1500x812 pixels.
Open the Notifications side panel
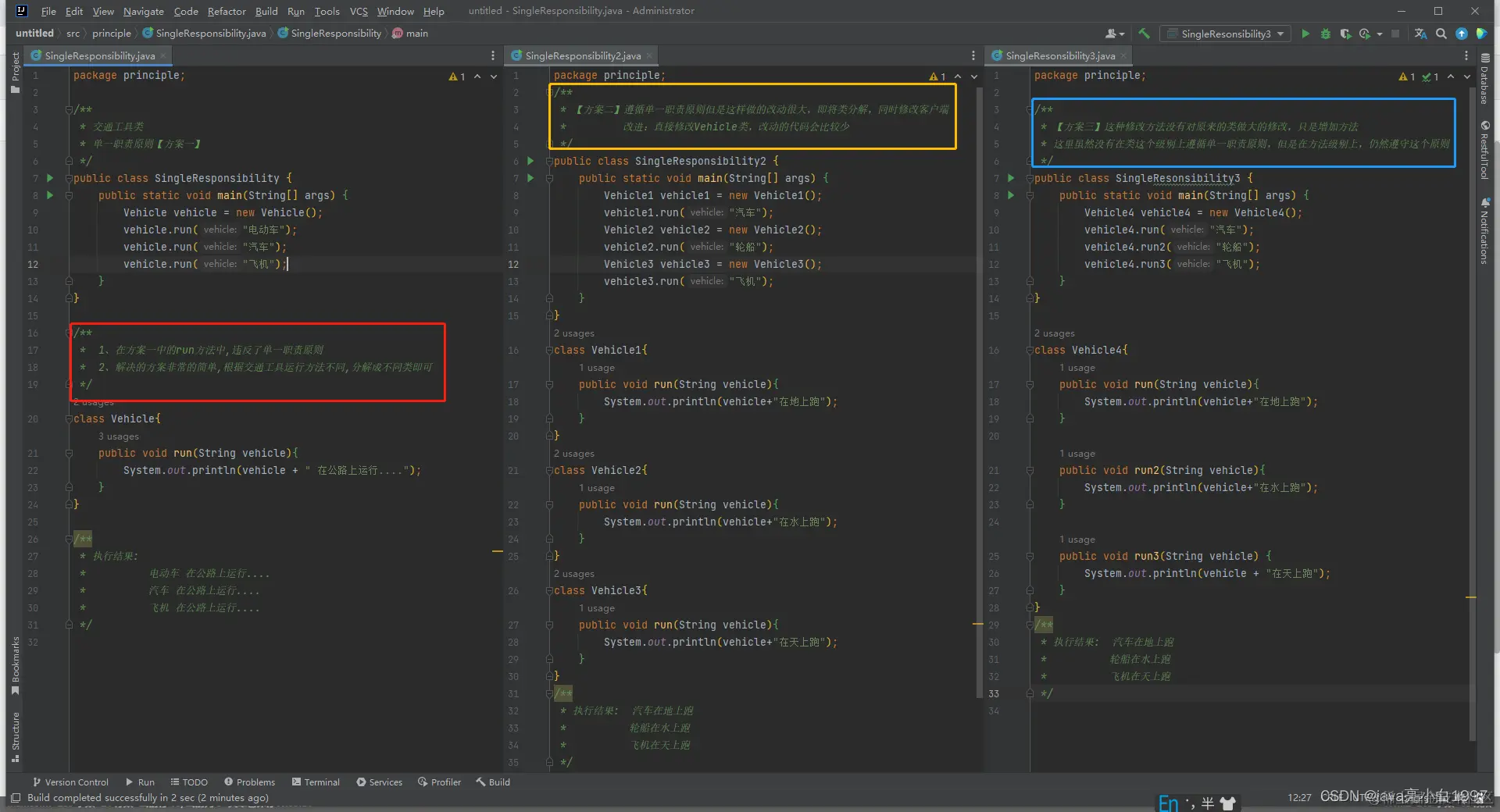[x=1484, y=231]
